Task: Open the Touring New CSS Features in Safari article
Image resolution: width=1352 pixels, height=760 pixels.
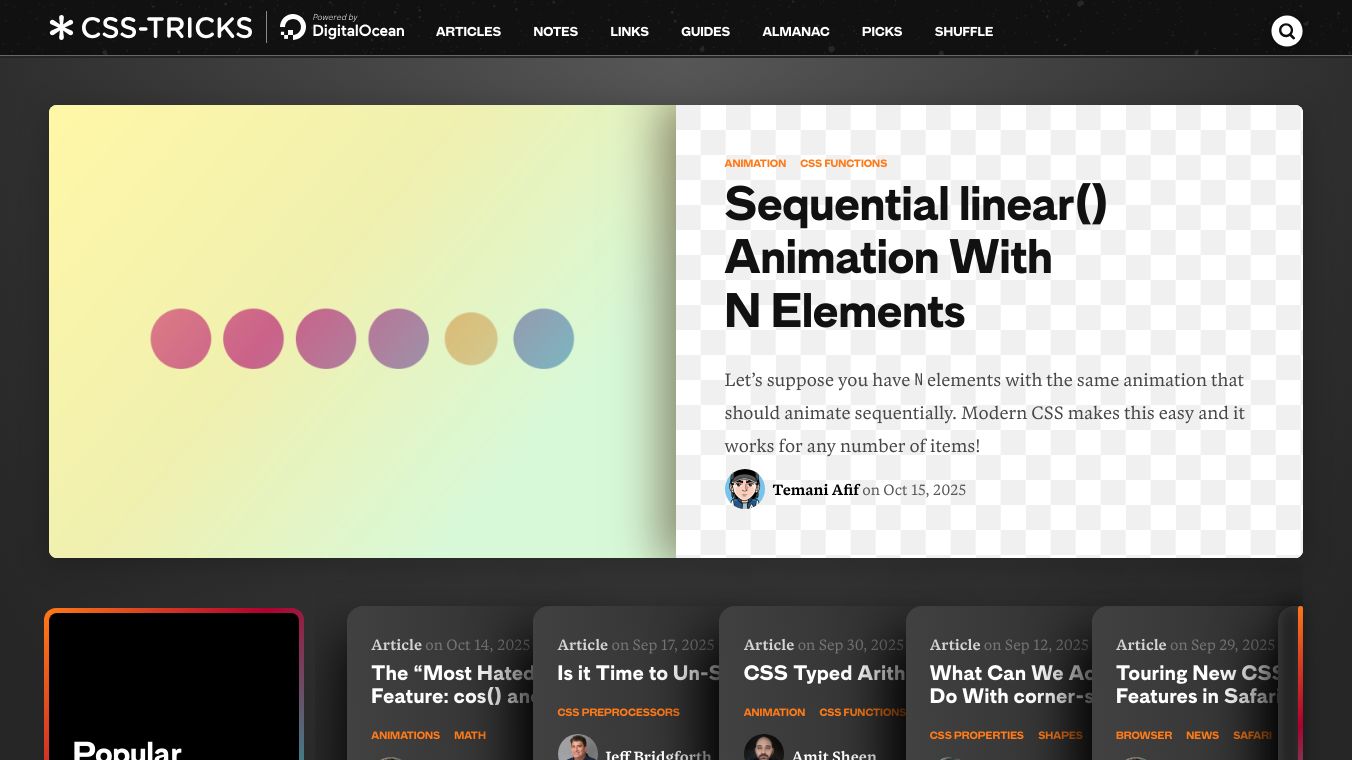Action: [x=1198, y=685]
